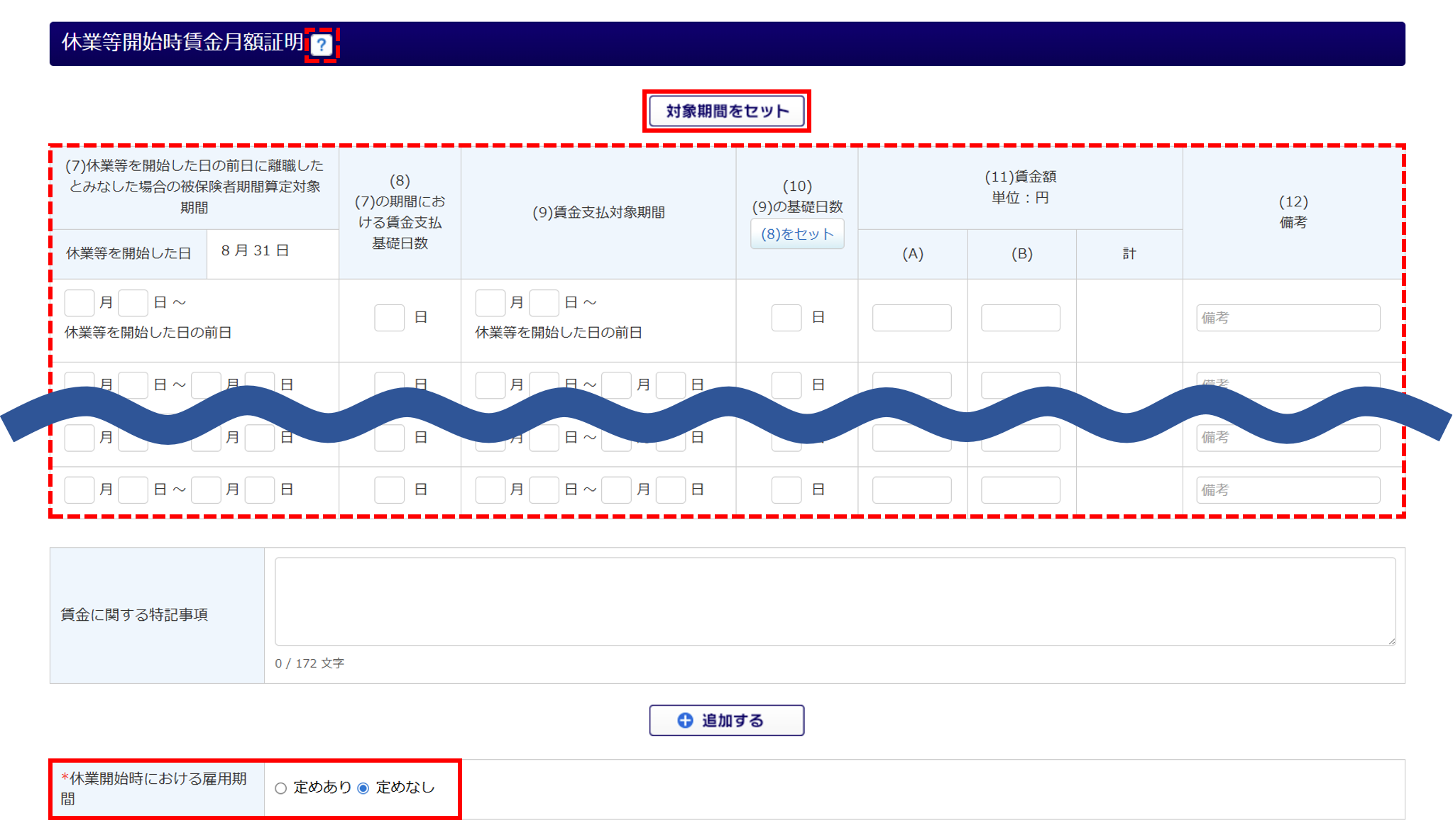Click first row wage amount (A) field
Screen dimensions: 1453x840
tap(911, 318)
